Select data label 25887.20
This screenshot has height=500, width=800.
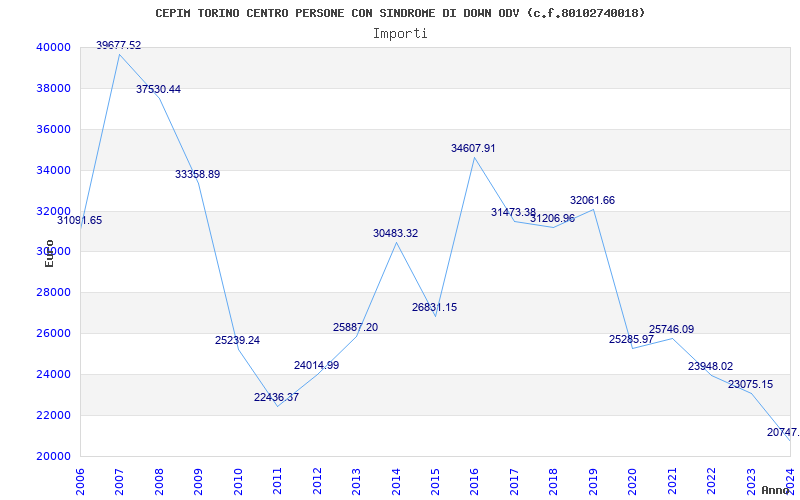click(356, 328)
